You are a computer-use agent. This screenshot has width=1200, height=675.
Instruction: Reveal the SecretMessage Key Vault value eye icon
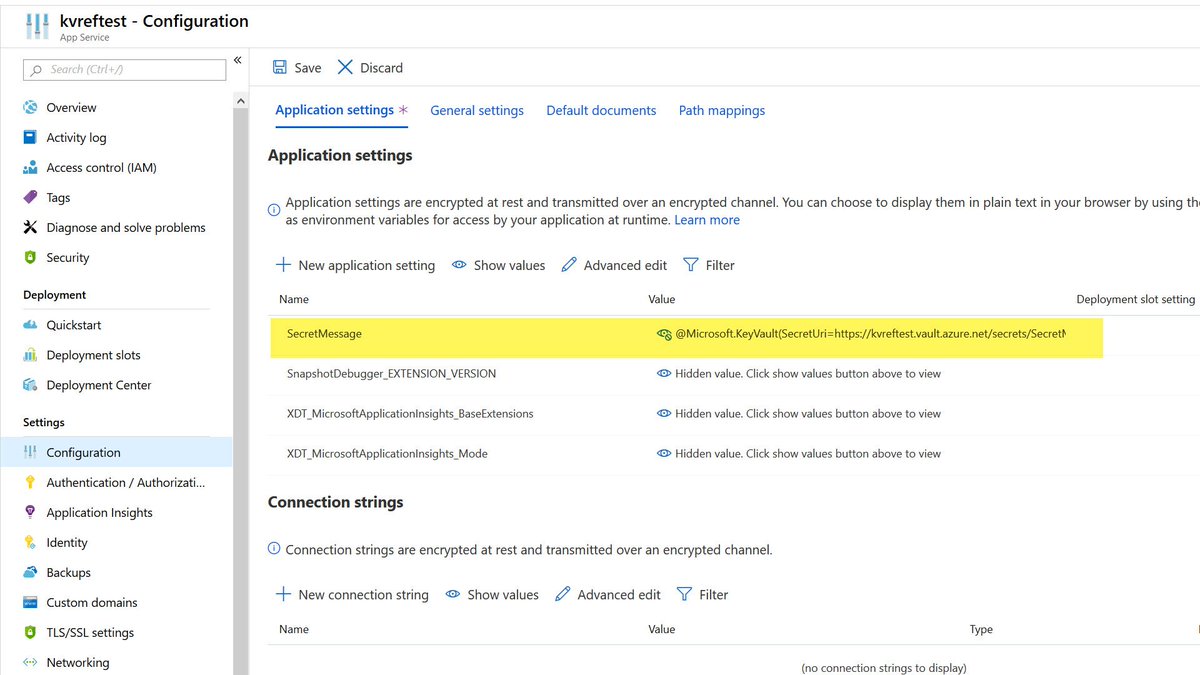click(664, 334)
